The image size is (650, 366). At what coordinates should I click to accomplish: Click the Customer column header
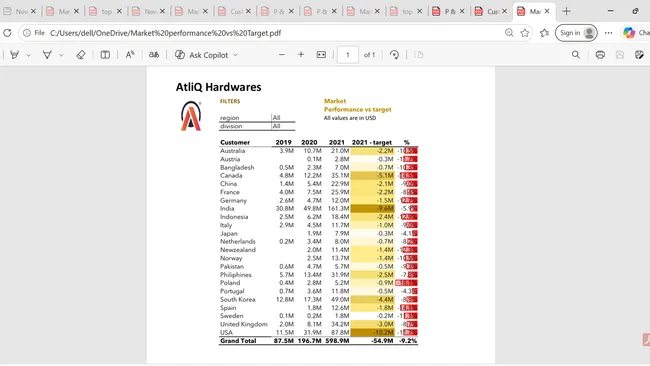click(x=235, y=142)
